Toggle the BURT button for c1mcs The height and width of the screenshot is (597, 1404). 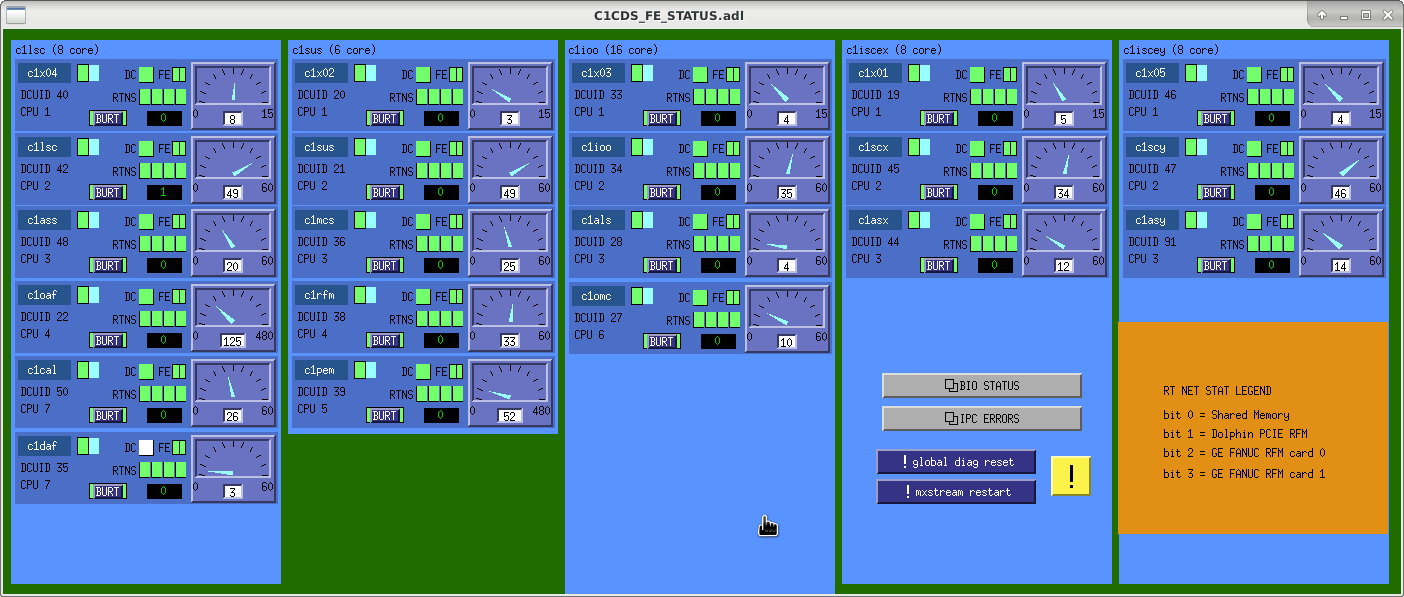385,265
